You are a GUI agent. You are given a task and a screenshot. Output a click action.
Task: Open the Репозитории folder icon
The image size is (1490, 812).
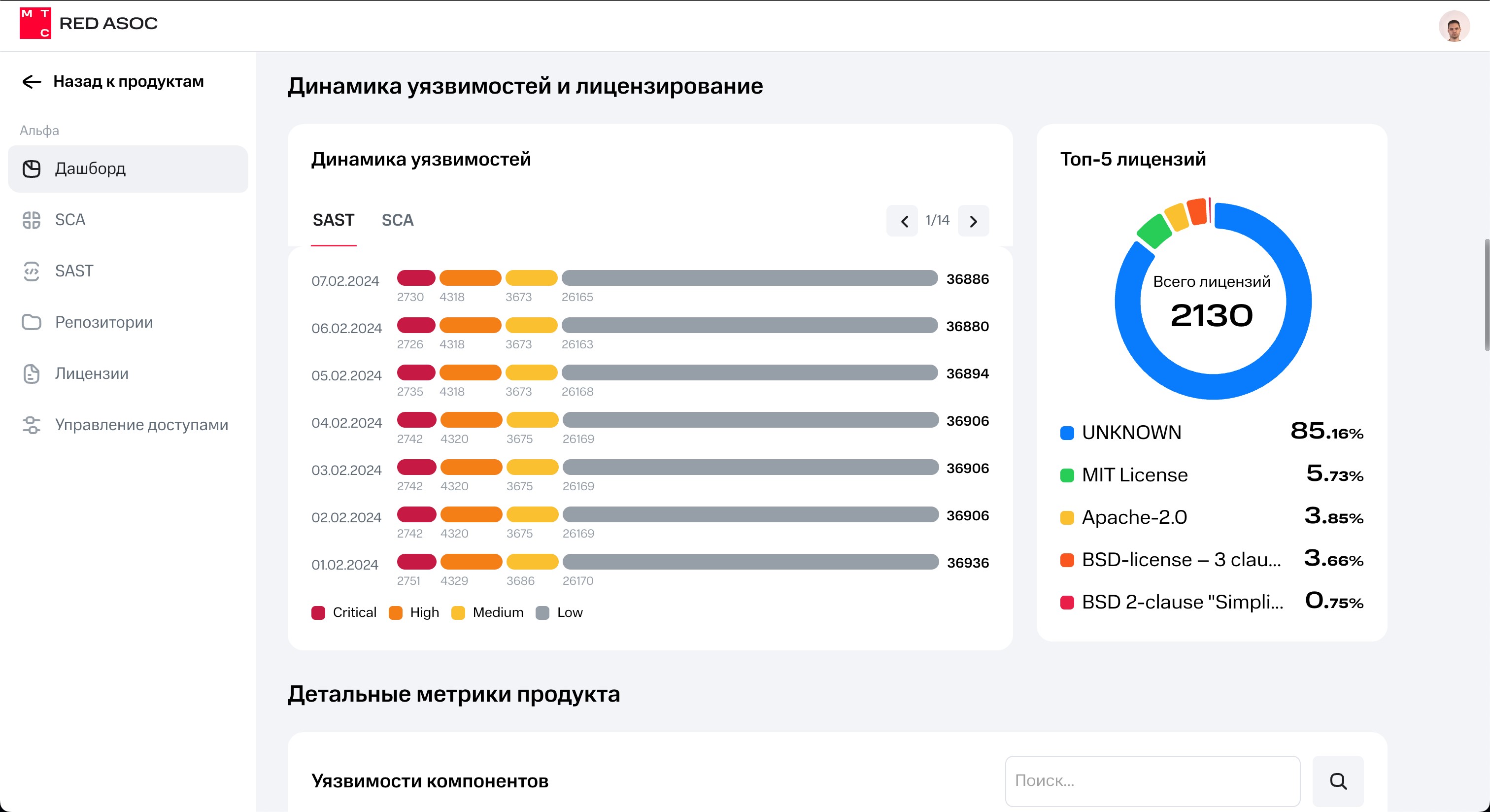(32, 322)
